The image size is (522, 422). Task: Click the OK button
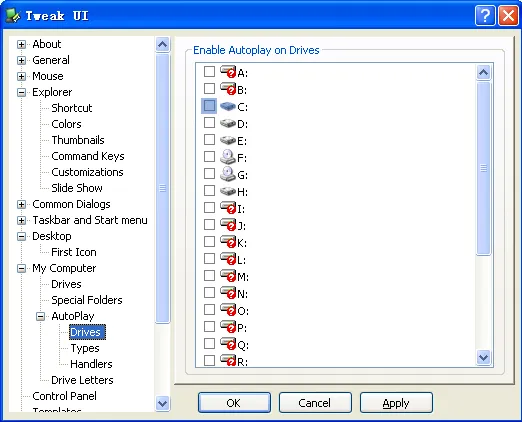pos(234,403)
